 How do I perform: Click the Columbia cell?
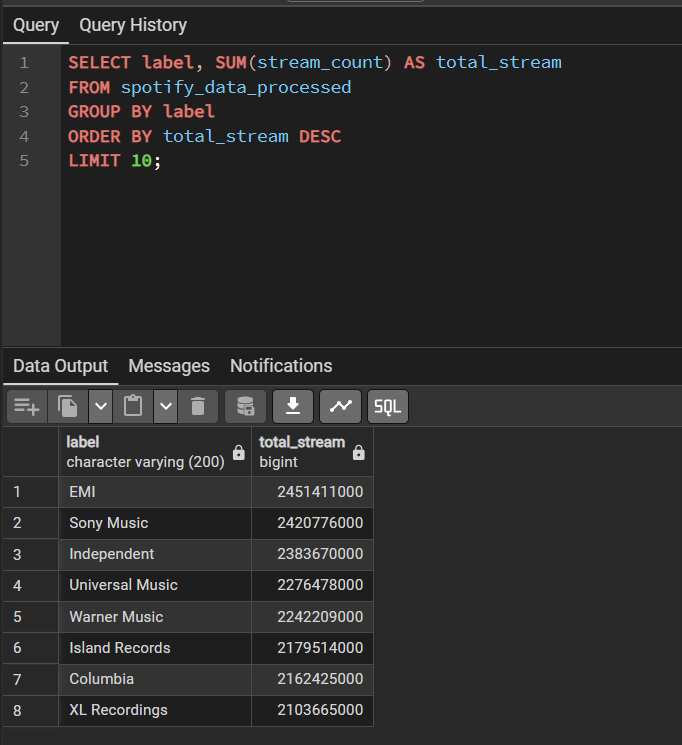coord(155,679)
